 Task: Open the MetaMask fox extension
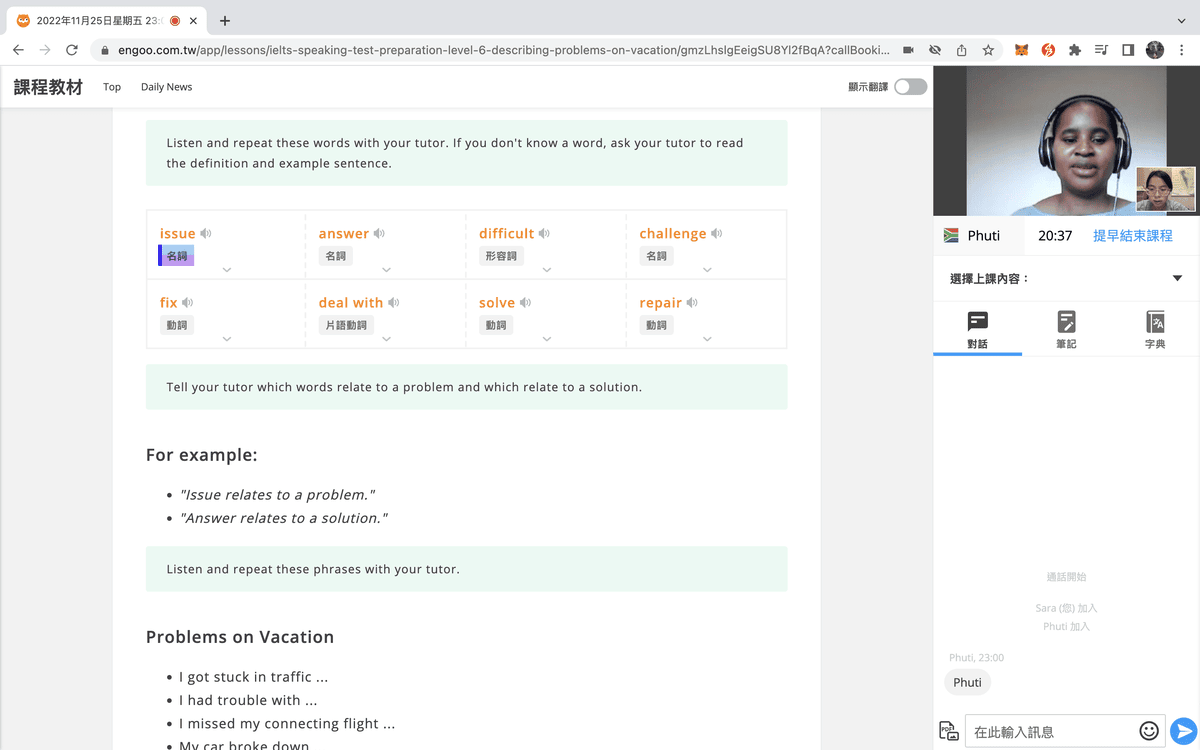tap(1022, 50)
